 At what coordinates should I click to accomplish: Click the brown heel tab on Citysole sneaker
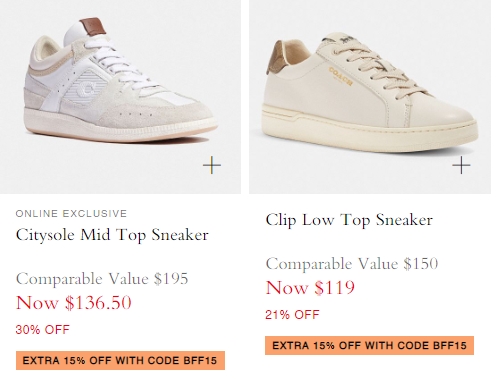click(93, 26)
